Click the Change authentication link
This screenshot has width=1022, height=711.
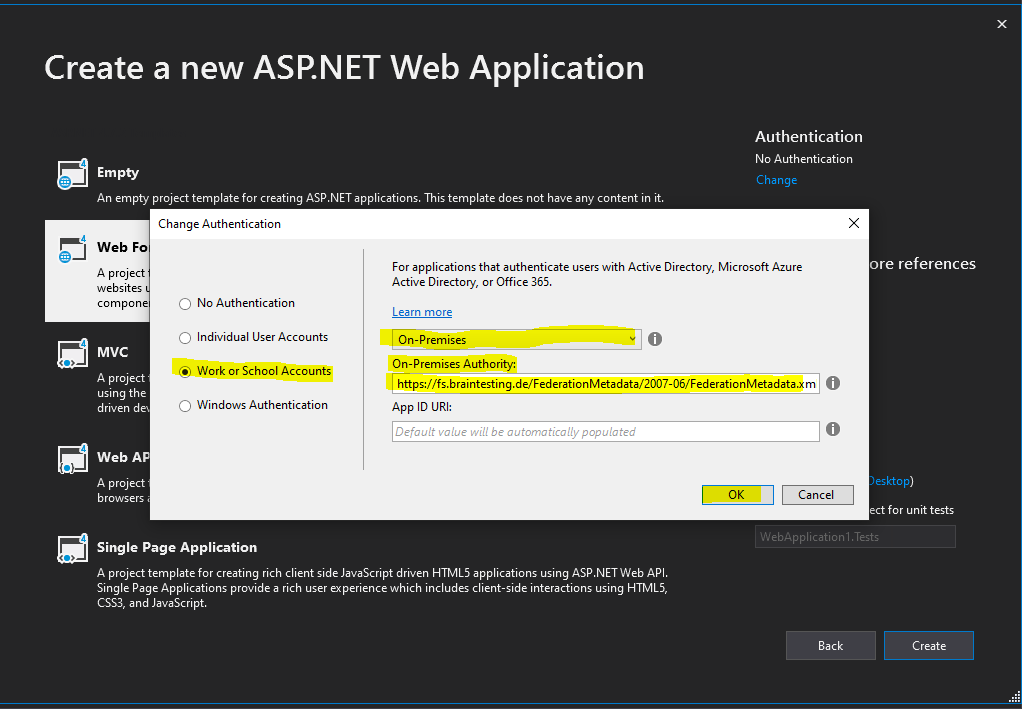point(776,180)
